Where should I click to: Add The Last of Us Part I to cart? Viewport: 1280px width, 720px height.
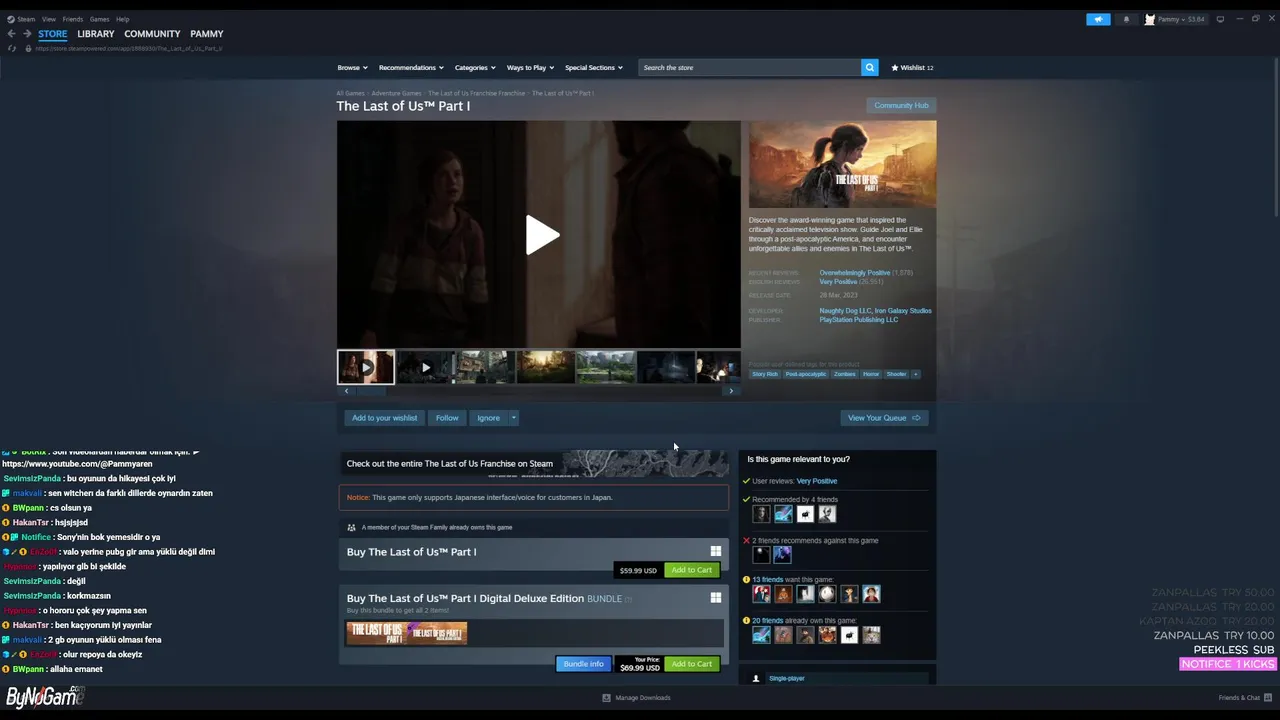(x=692, y=570)
